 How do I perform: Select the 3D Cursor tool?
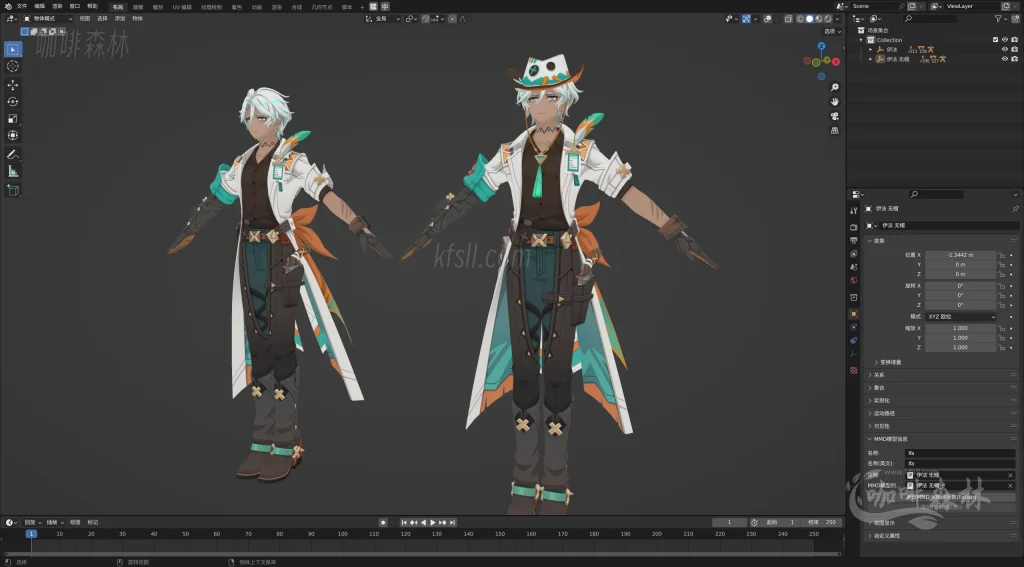click(x=12, y=66)
